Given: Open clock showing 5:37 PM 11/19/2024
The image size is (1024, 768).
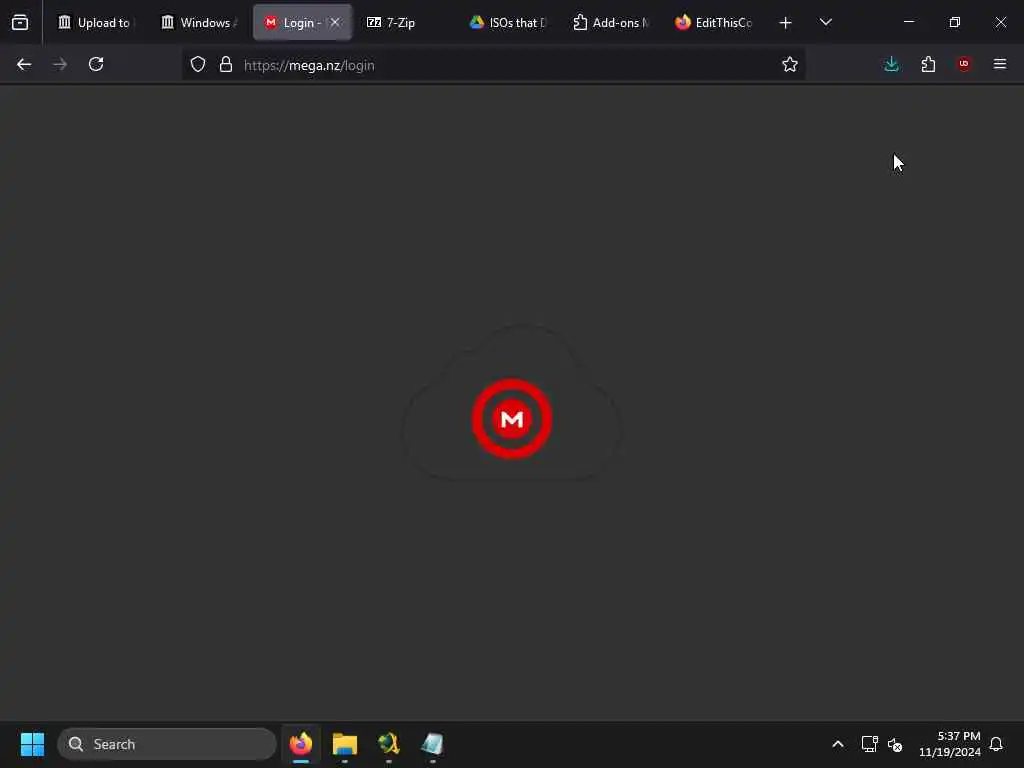Looking at the screenshot, I should coord(950,744).
